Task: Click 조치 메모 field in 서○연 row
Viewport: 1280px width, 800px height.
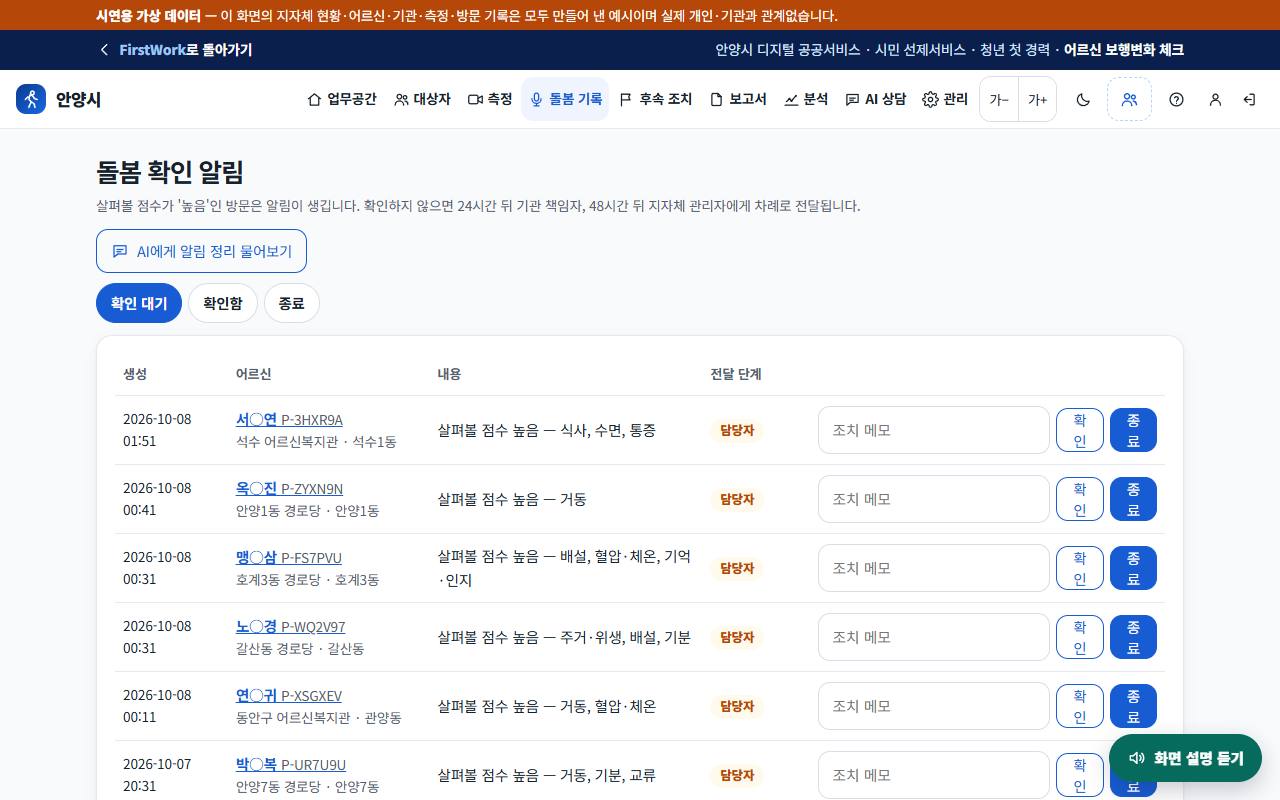Action: [934, 430]
